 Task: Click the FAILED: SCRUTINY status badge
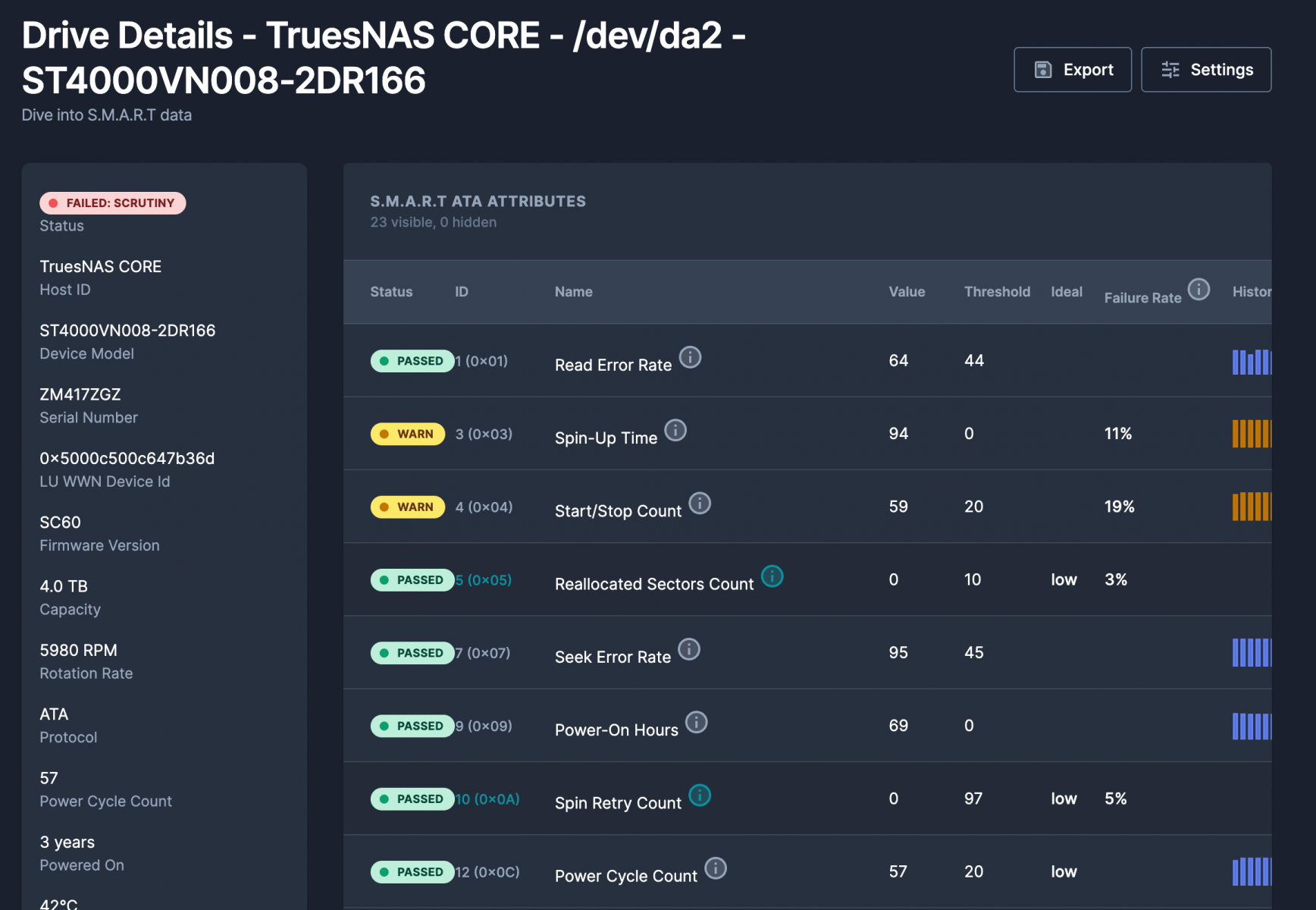tap(113, 203)
